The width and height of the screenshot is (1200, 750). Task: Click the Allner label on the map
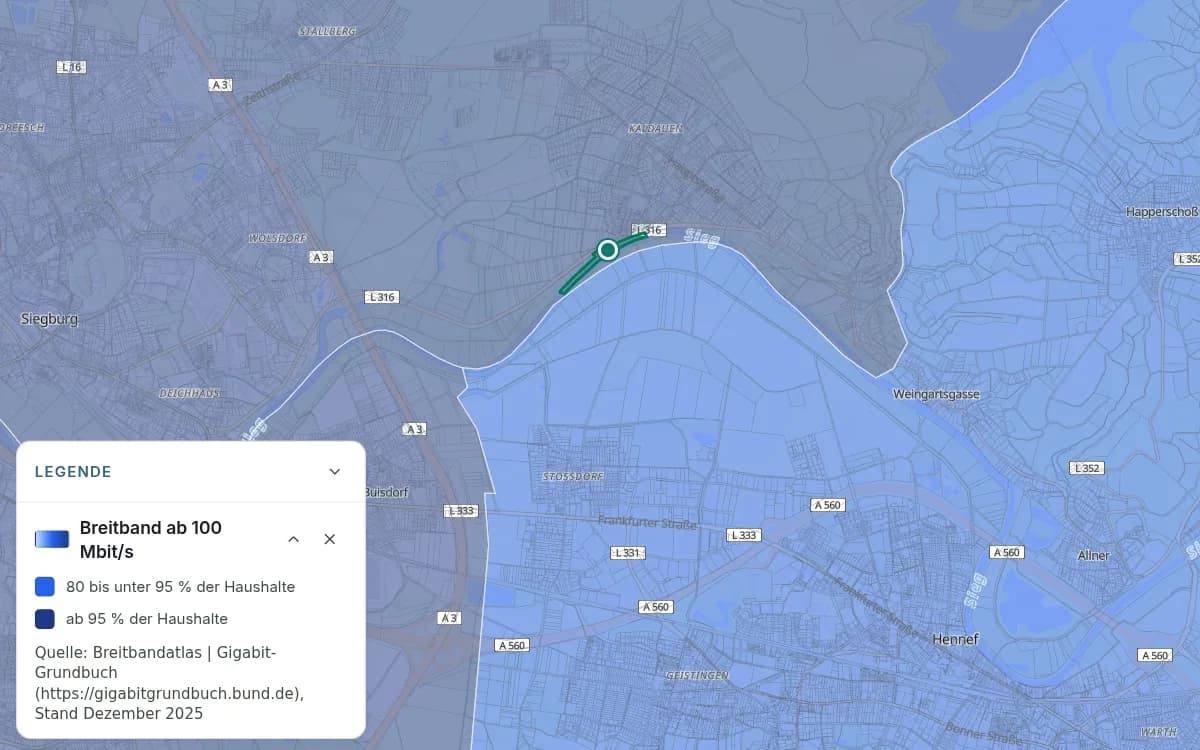point(1094,556)
